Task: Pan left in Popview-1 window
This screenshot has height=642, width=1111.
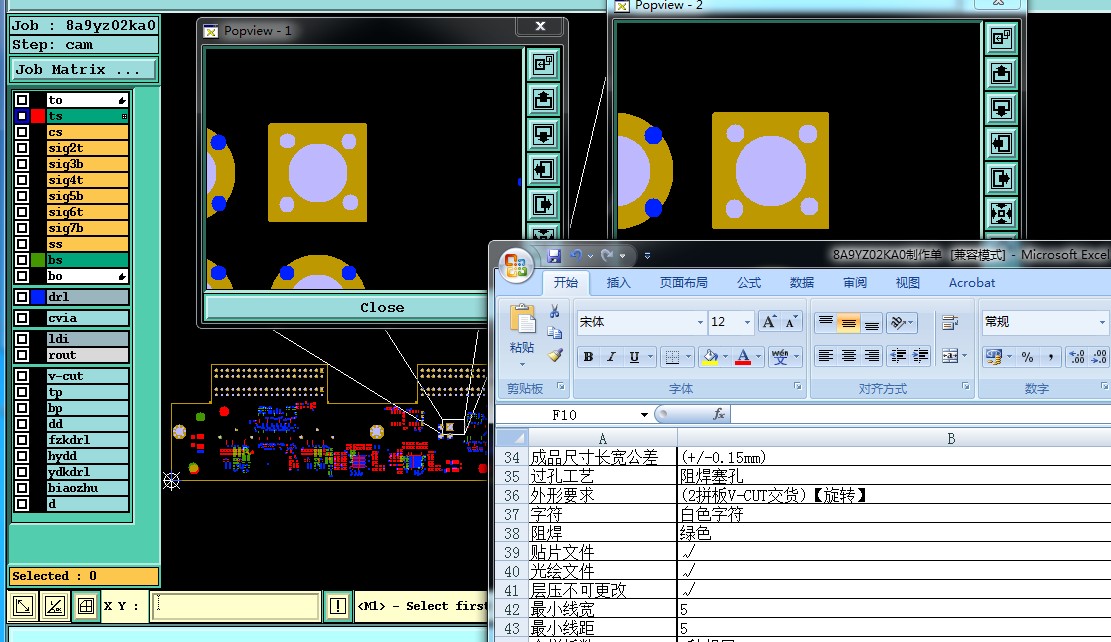Action: click(x=543, y=169)
